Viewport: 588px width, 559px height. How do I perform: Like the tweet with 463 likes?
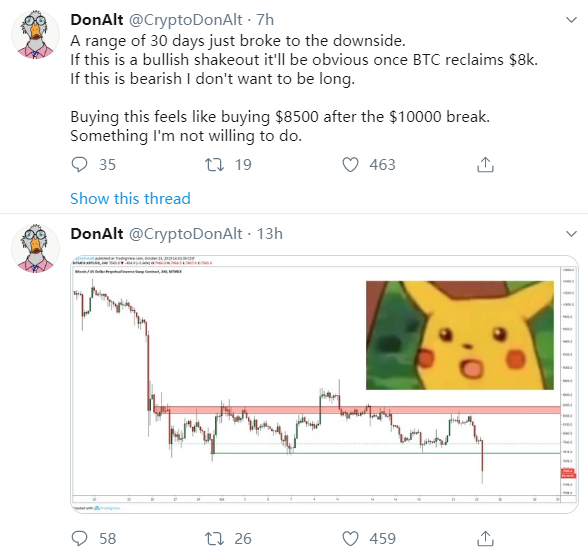click(x=350, y=165)
